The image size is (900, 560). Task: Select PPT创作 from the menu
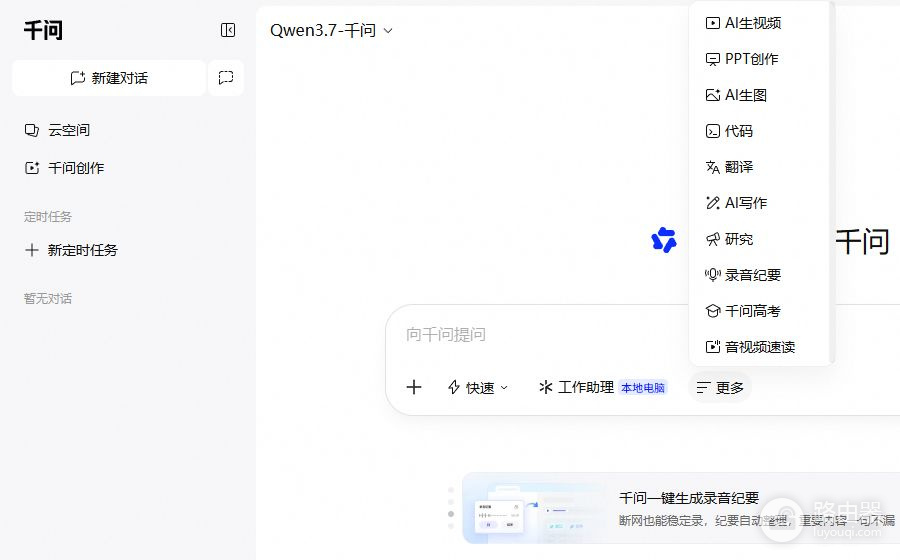coord(760,59)
